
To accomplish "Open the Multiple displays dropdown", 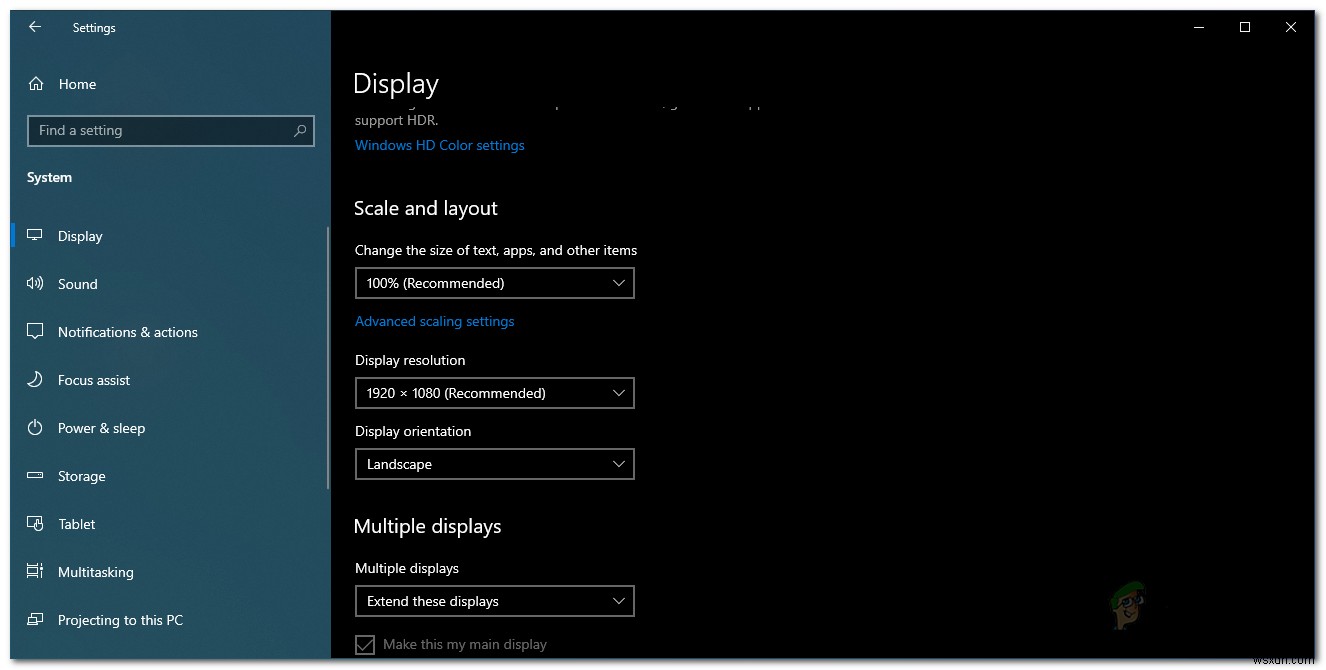I will click(x=495, y=601).
